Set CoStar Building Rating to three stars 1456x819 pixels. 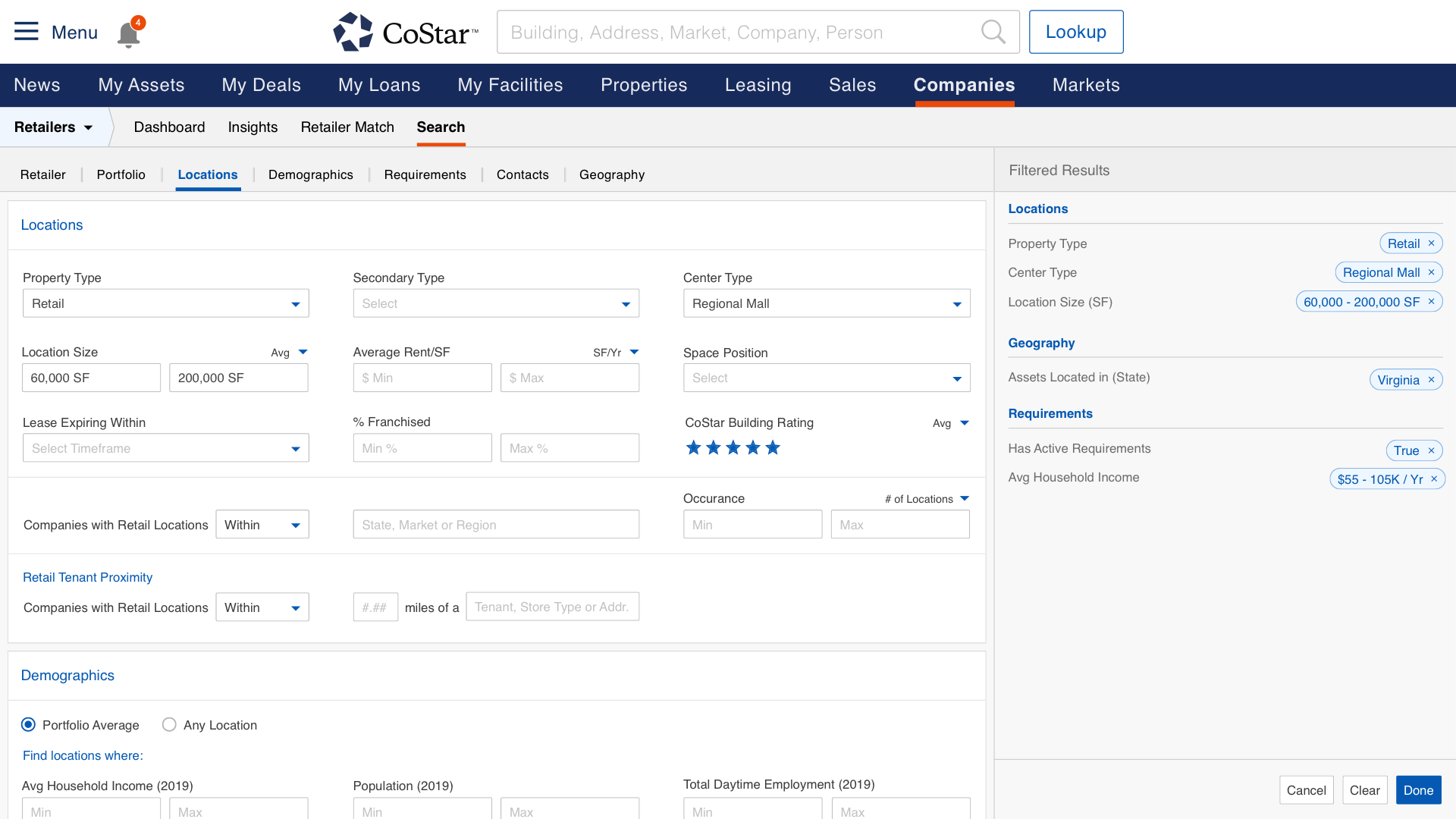733,447
